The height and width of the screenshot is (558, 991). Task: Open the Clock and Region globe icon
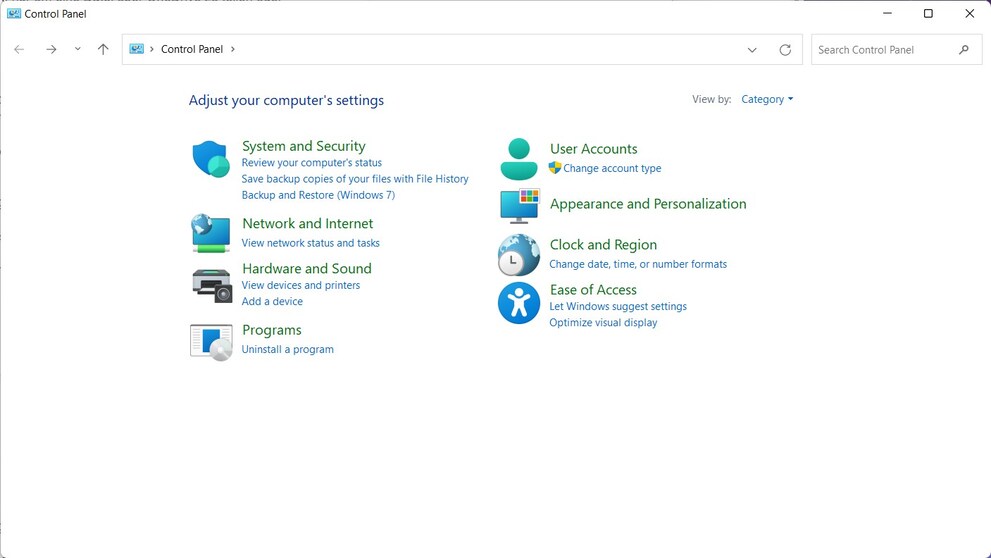click(x=519, y=255)
